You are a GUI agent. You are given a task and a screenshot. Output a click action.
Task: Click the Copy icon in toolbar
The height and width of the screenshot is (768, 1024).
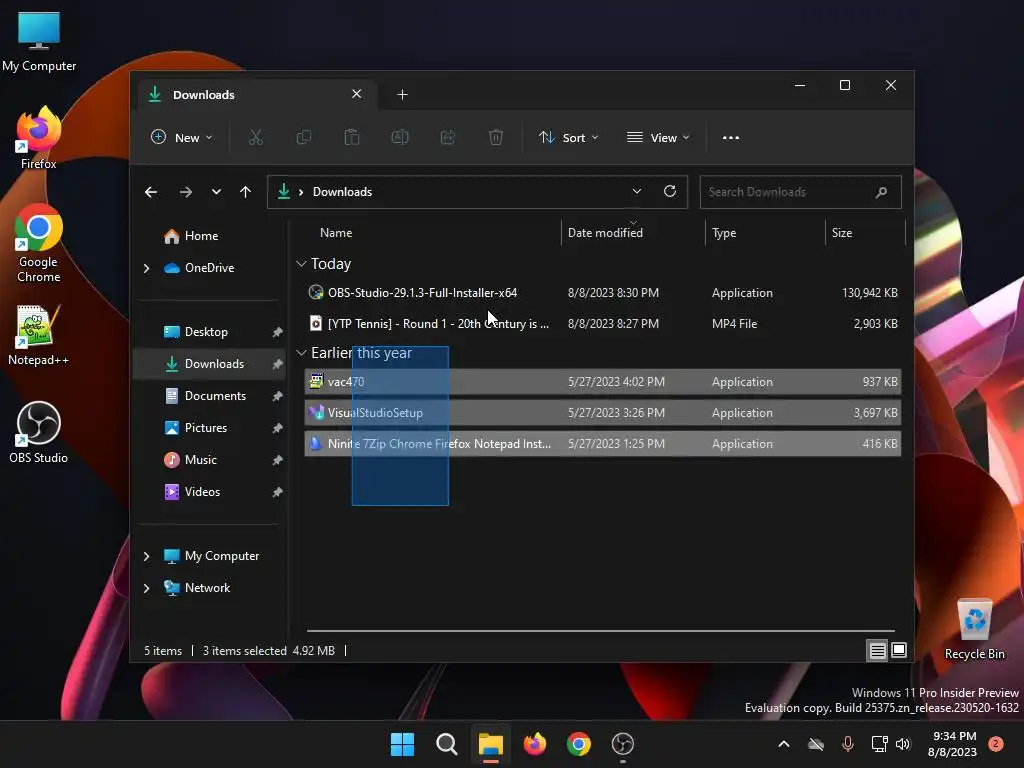pyautogui.click(x=304, y=137)
